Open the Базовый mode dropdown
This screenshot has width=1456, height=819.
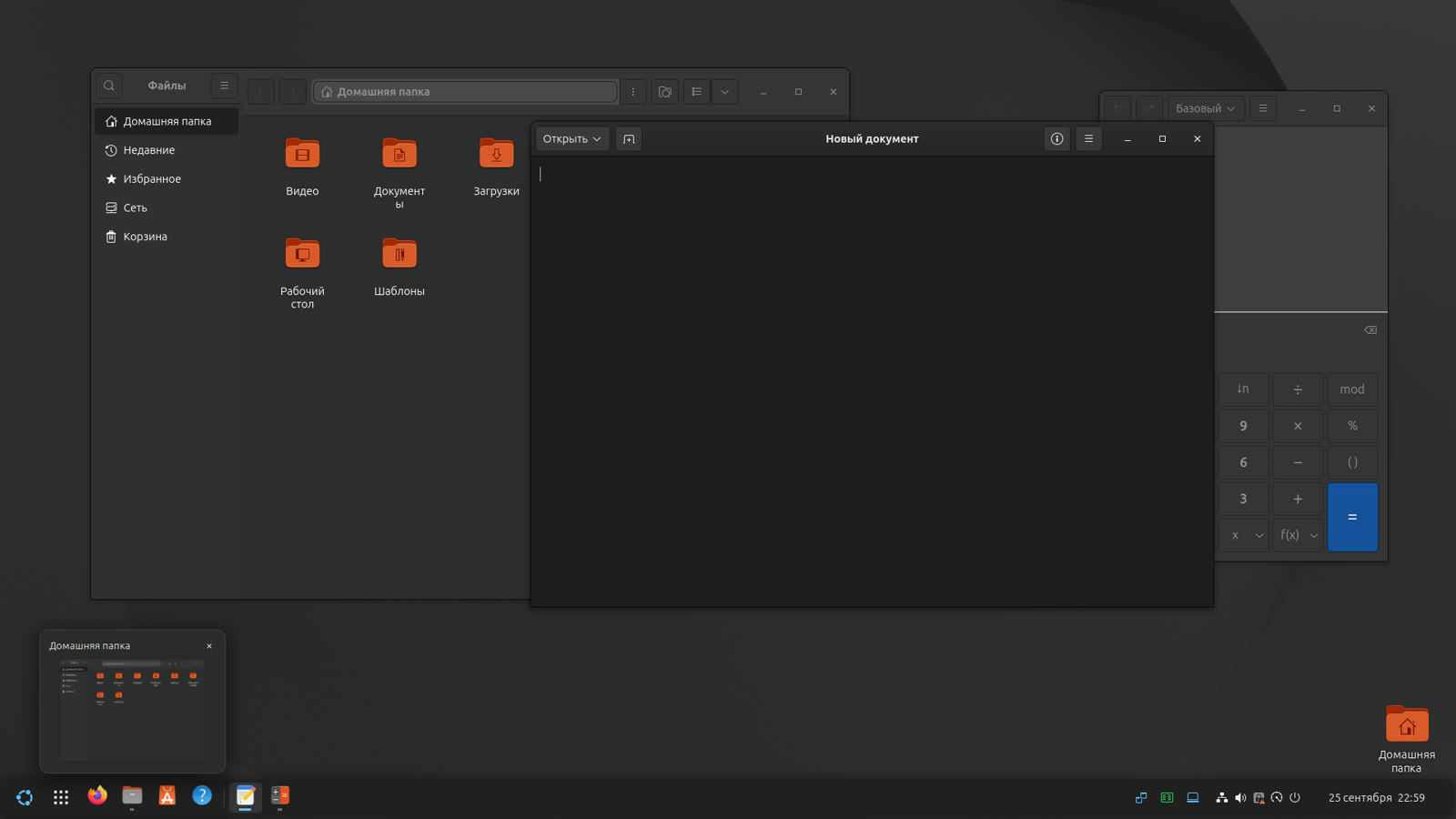pyautogui.click(x=1205, y=108)
